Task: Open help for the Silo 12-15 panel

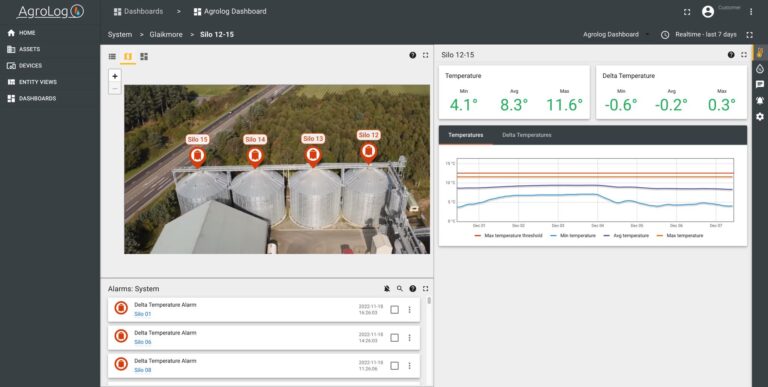Action: coord(731,55)
